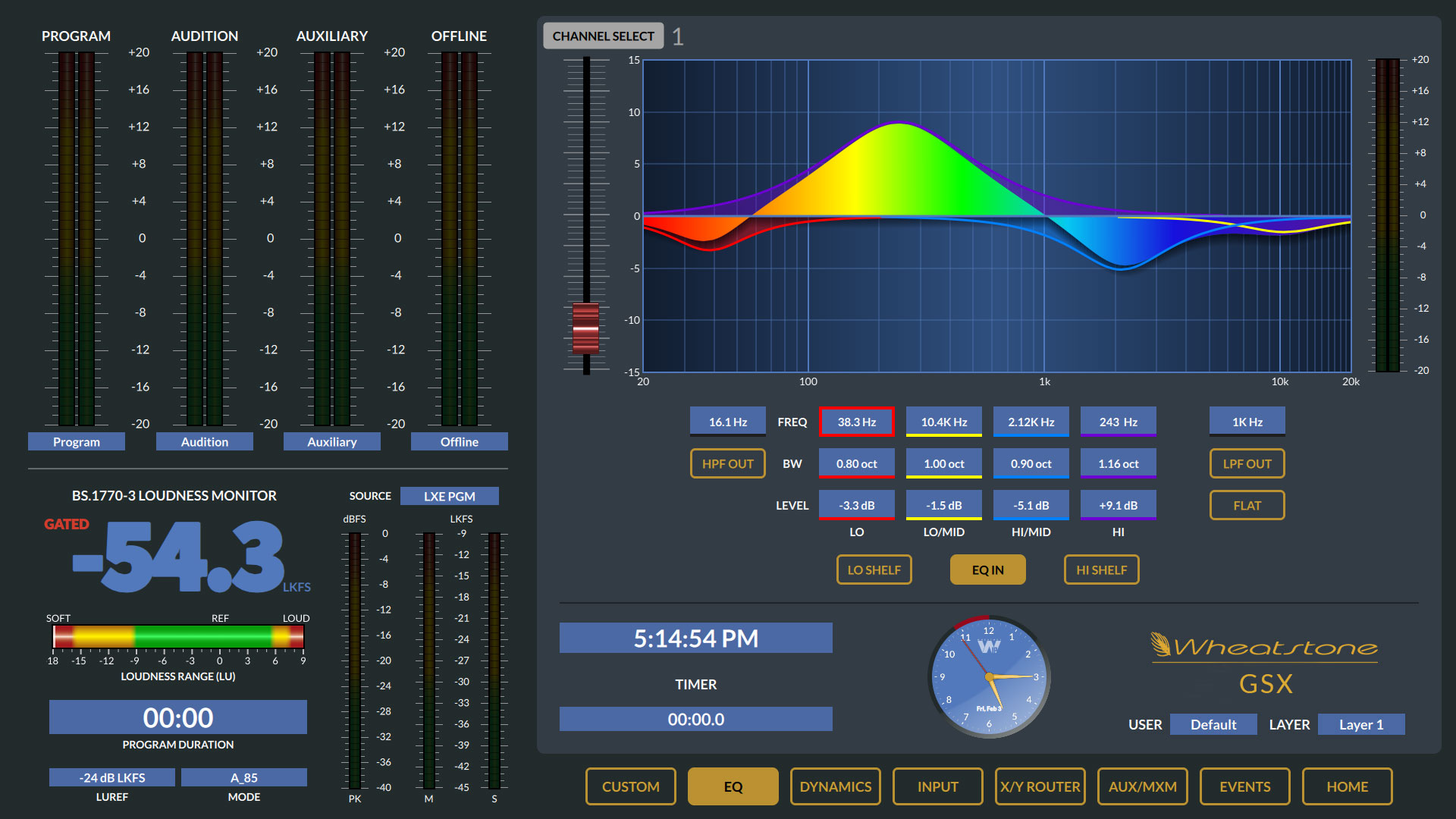
Task: Open the Layer 1 selector
Action: click(x=1360, y=724)
